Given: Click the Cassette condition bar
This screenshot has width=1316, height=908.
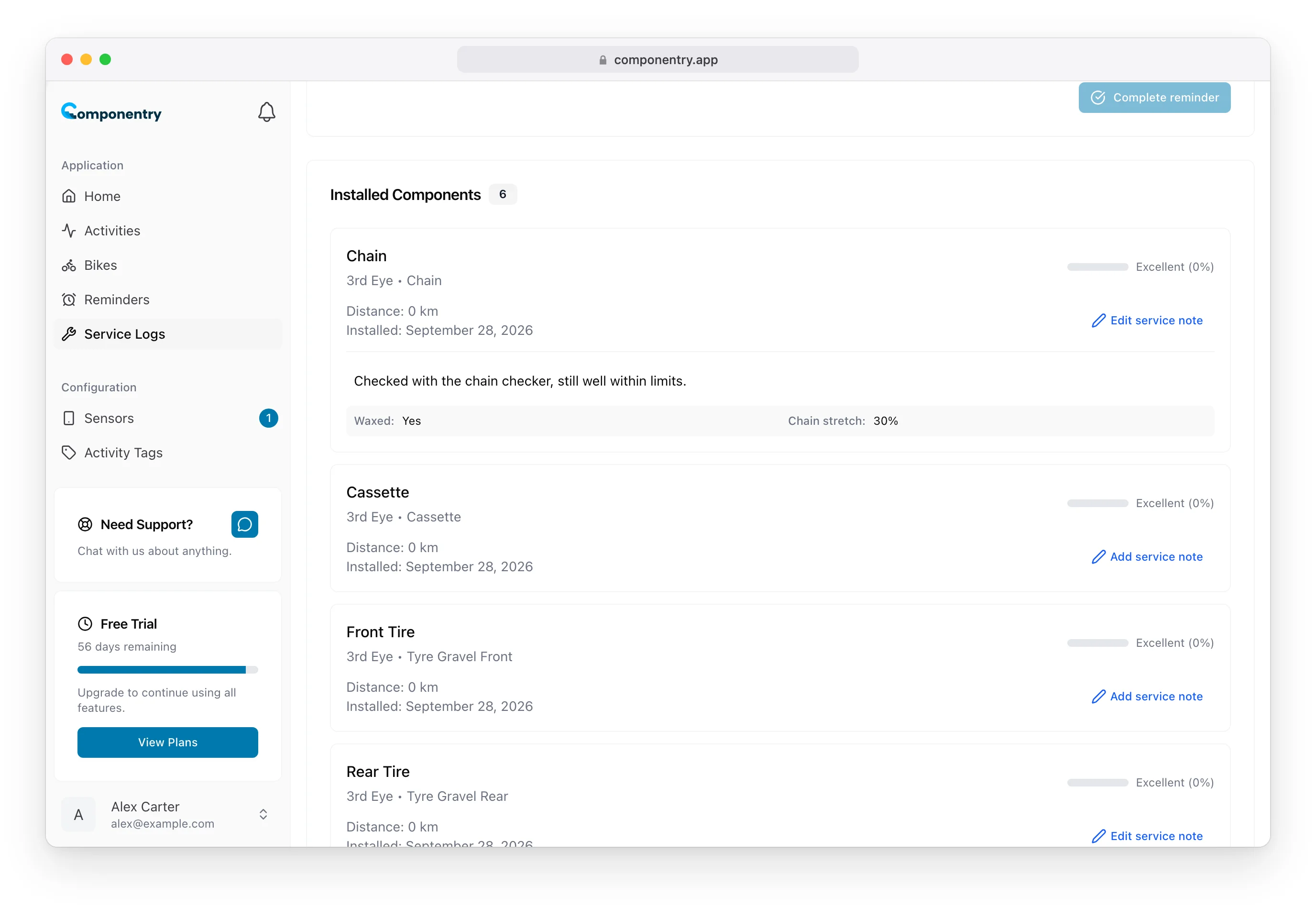Looking at the screenshot, I should click(1097, 503).
